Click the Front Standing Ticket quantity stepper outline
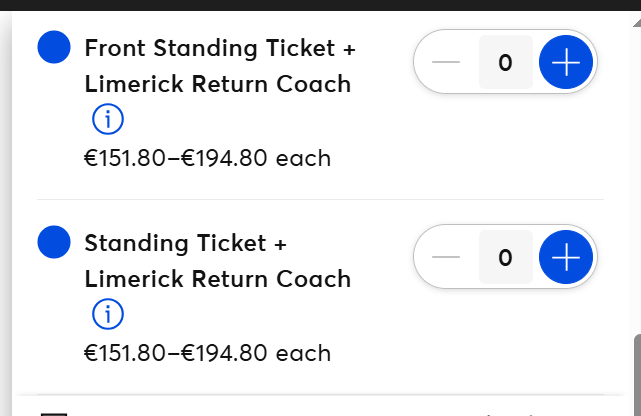Viewport: 641px width, 416px height. point(505,62)
